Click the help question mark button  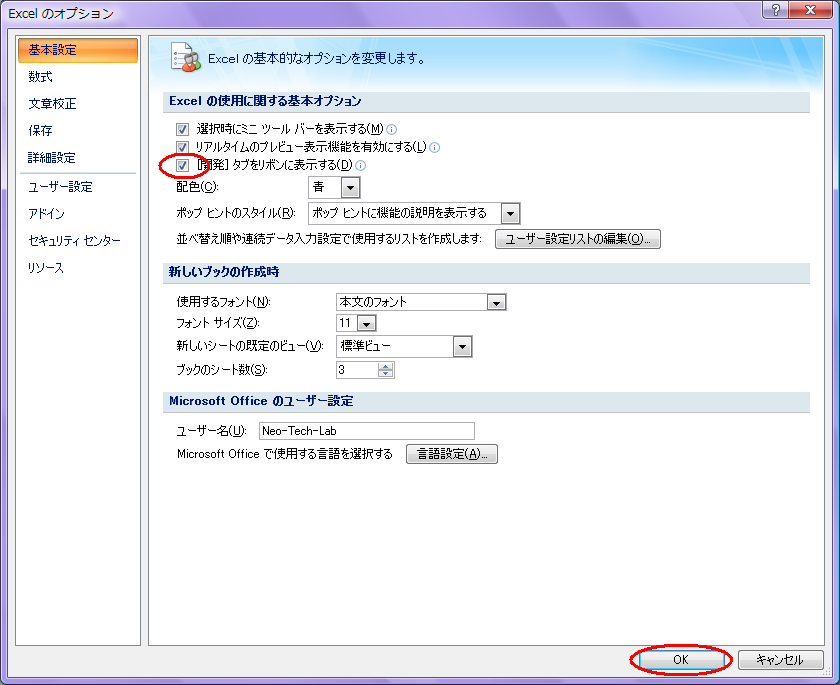[777, 9]
